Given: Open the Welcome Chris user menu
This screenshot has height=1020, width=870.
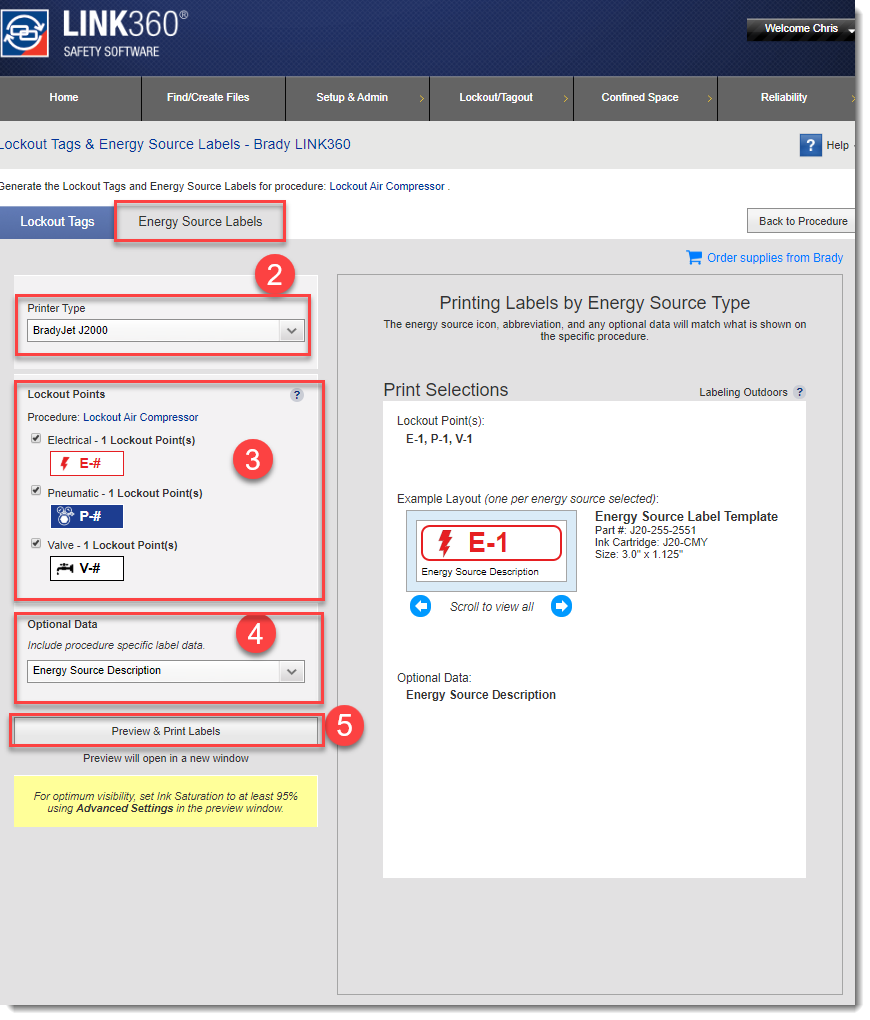Looking at the screenshot, I should click(x=801, y=29).
